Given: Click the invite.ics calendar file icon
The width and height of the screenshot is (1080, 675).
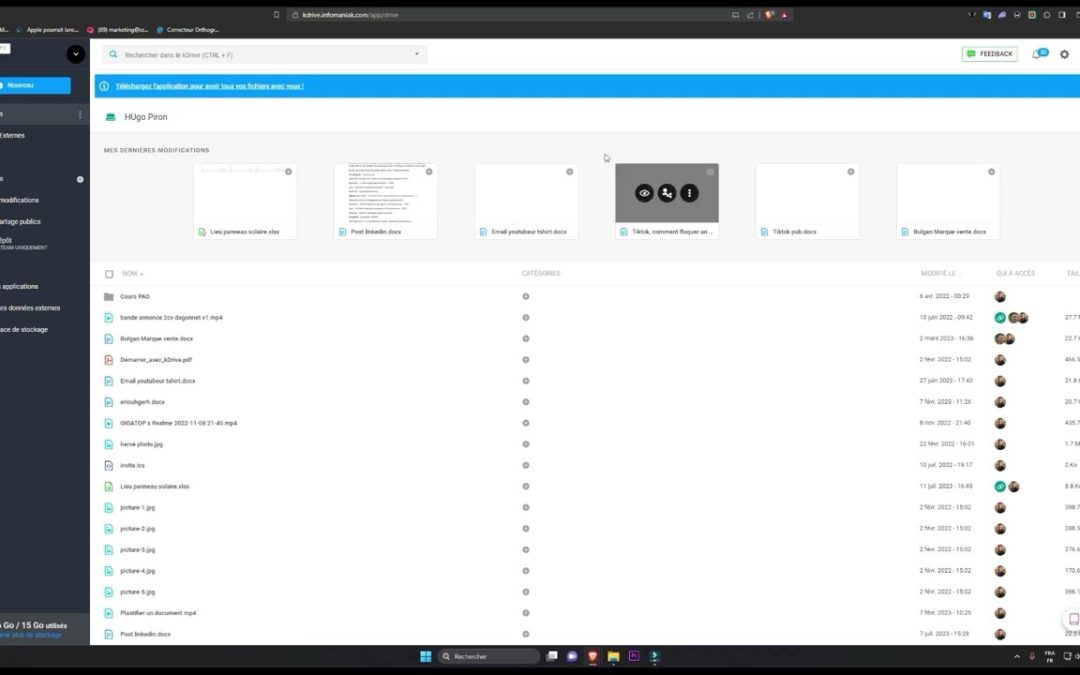Looking at the screenshot, I should point(108,466).
